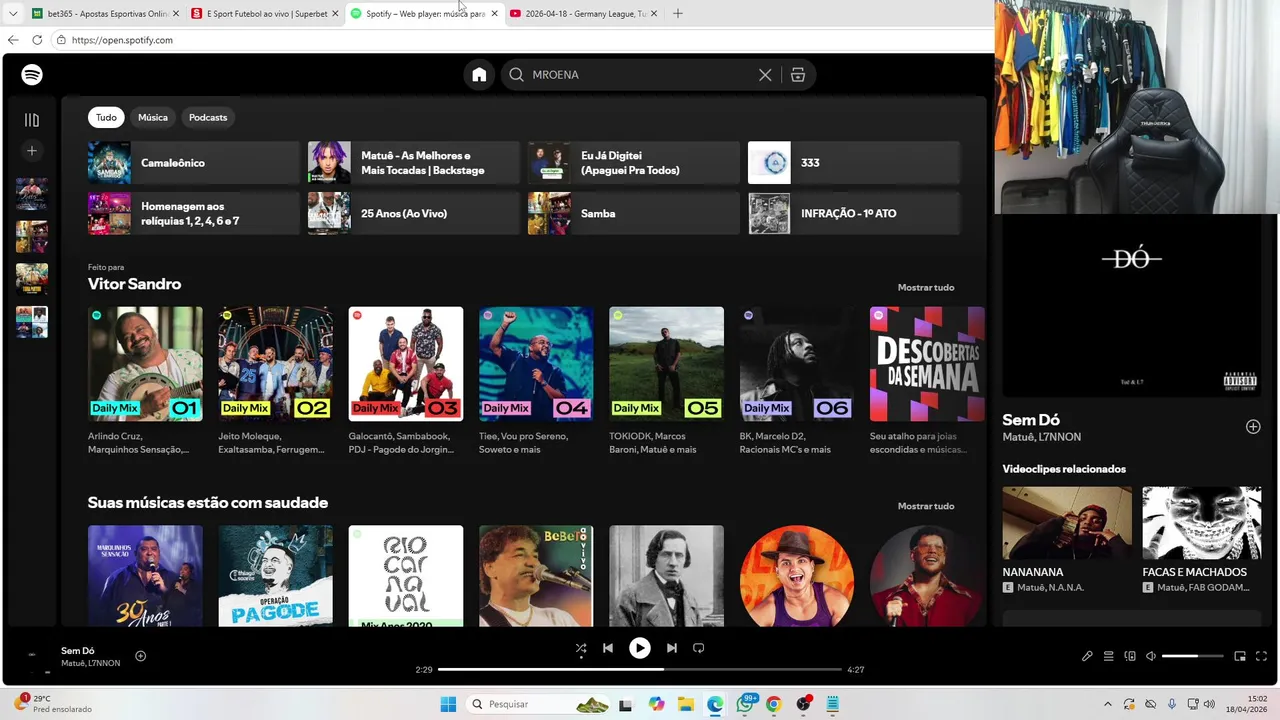This screenshot has width=1280, height=720.
Task: Select the Podcasts filter chip
Action: click(x=208, y=117)
